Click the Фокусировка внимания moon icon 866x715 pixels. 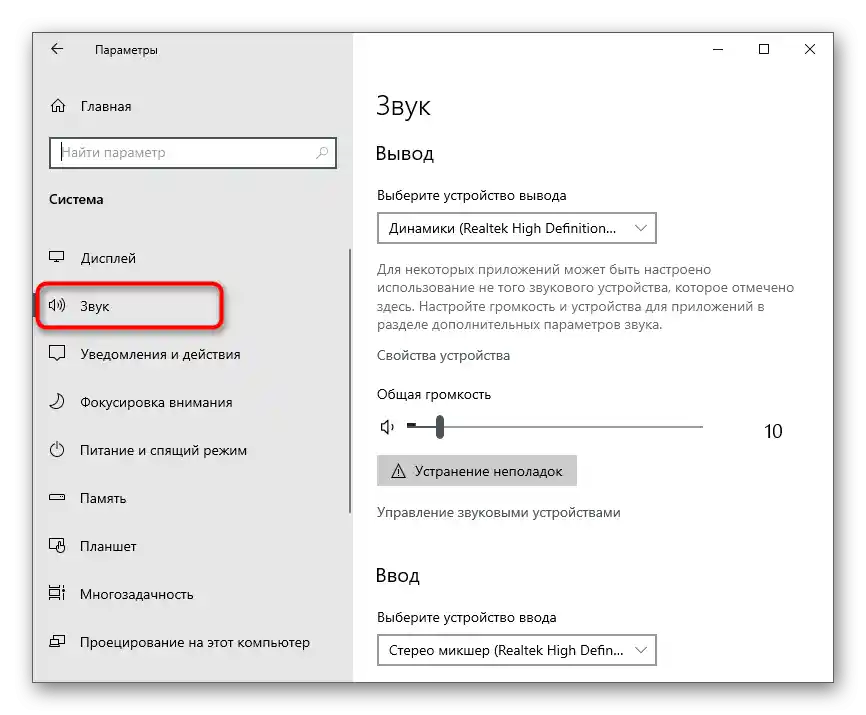pyautogui.click(x=57, y=401)
